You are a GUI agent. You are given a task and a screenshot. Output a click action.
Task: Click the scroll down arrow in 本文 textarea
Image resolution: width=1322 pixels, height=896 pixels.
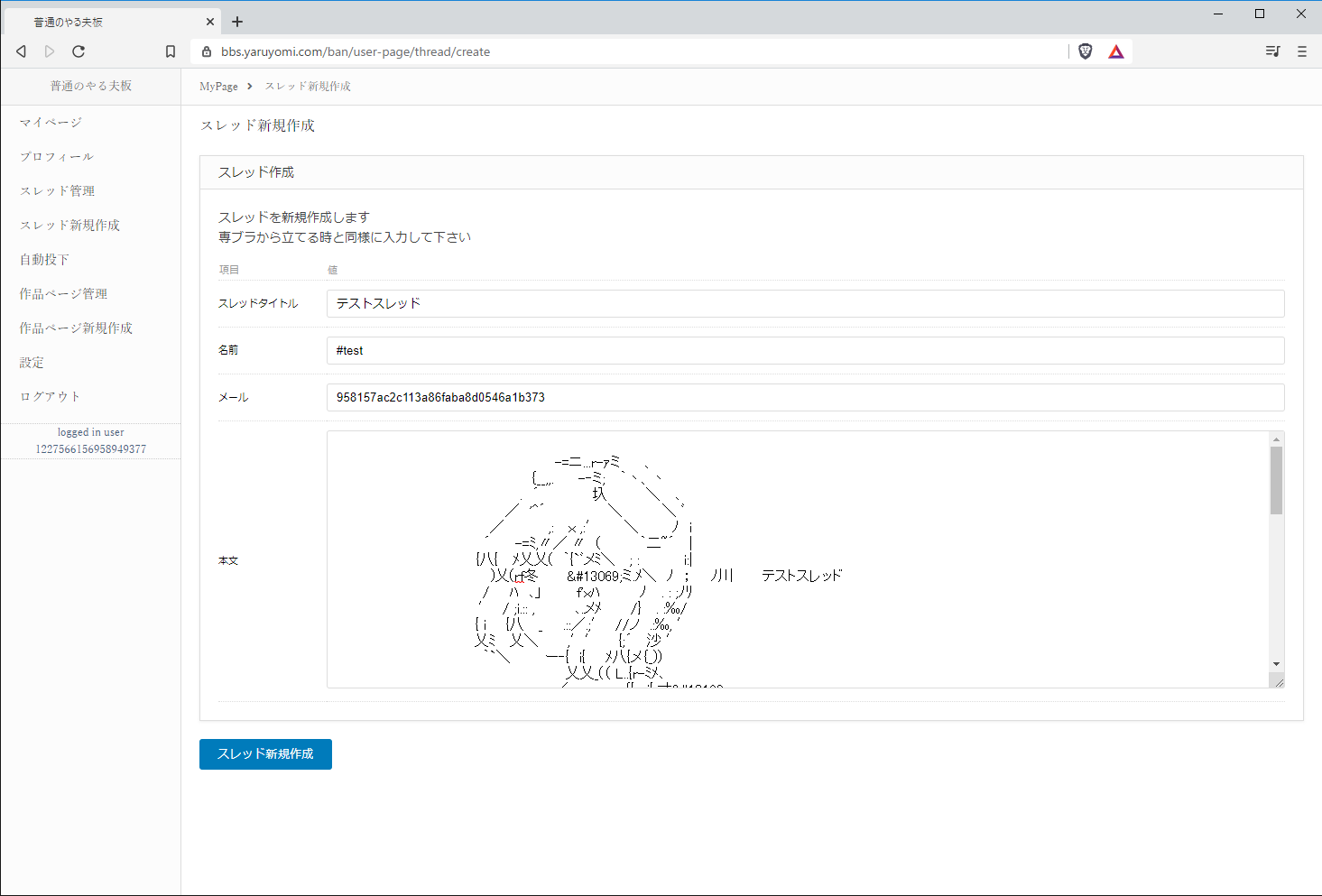pyautogui.click(x=1276, y=664)
